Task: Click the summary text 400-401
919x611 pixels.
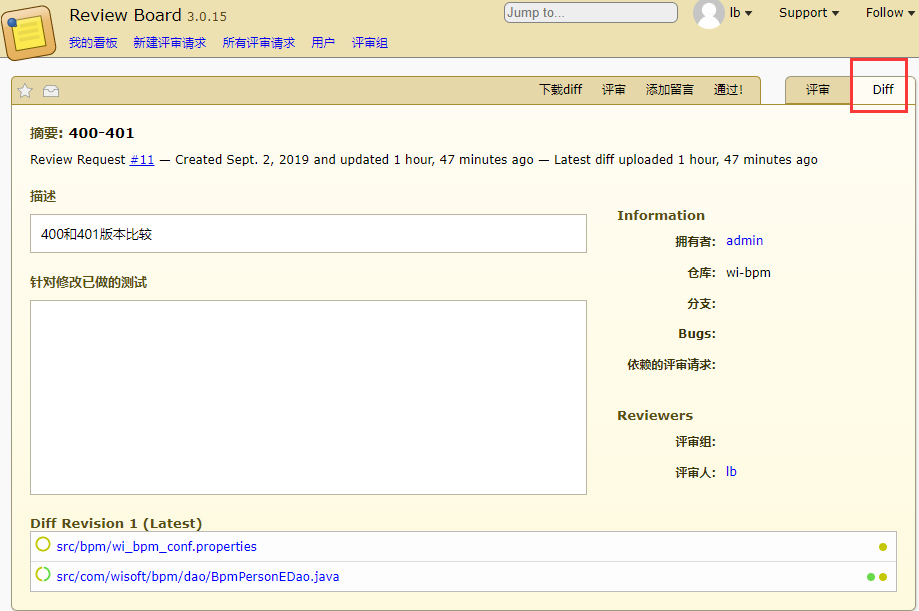Action: coord(101,133)
